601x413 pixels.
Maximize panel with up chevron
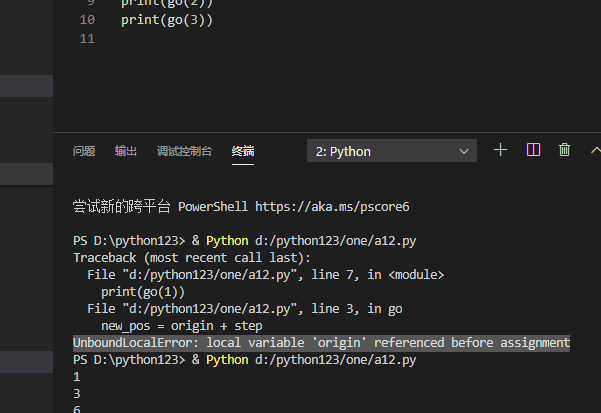595,150
